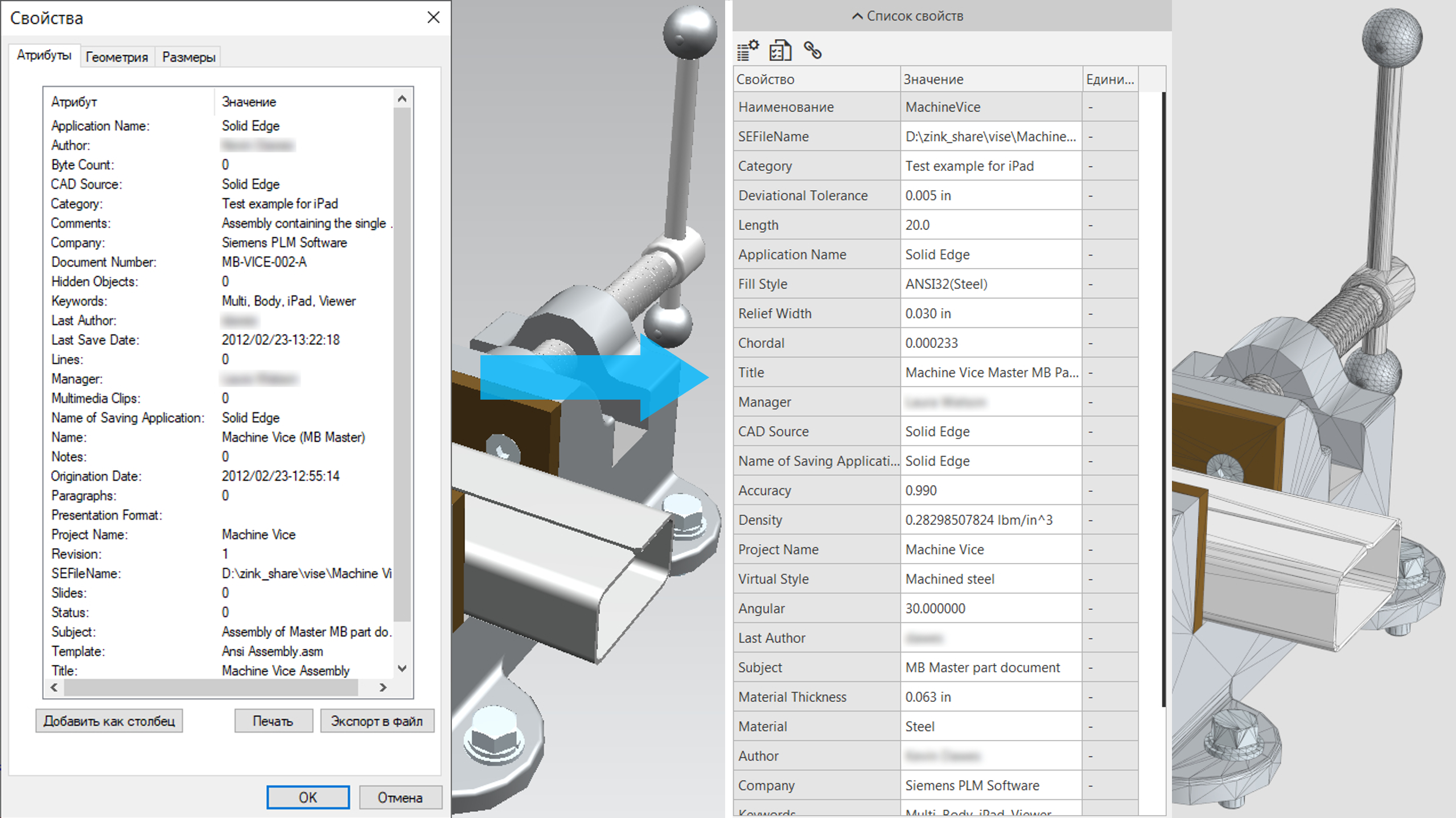Click the MB Master part document value

coord(991,668)
